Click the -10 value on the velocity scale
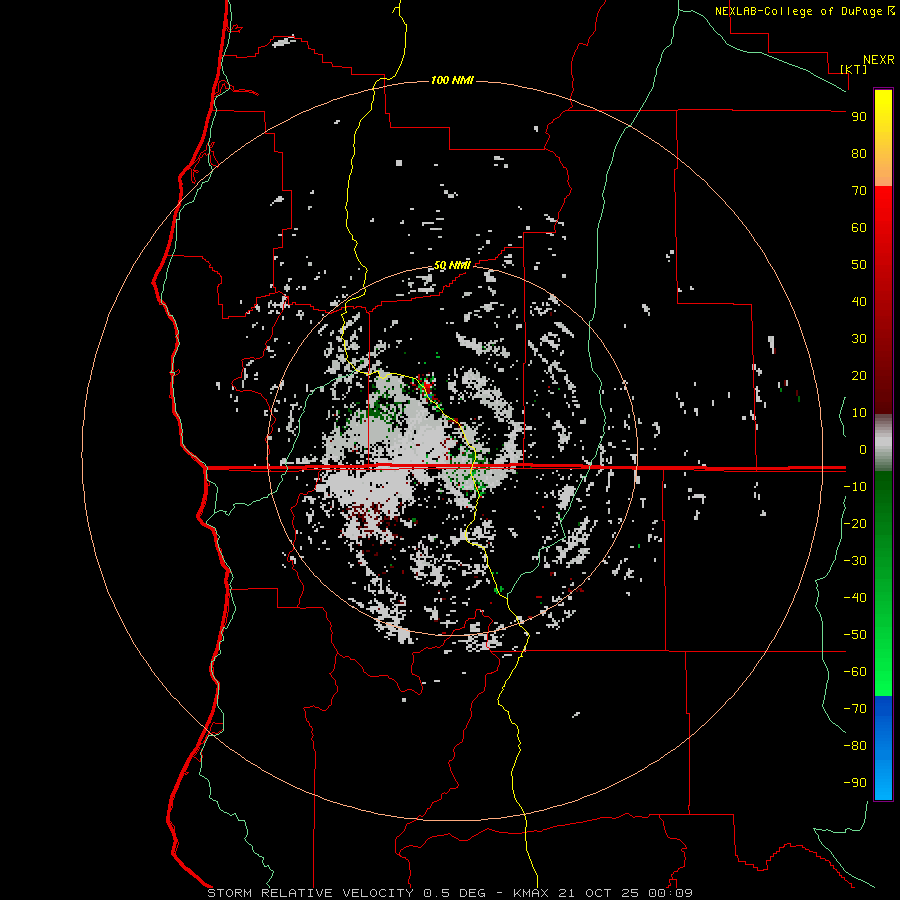 coord(855,487)
